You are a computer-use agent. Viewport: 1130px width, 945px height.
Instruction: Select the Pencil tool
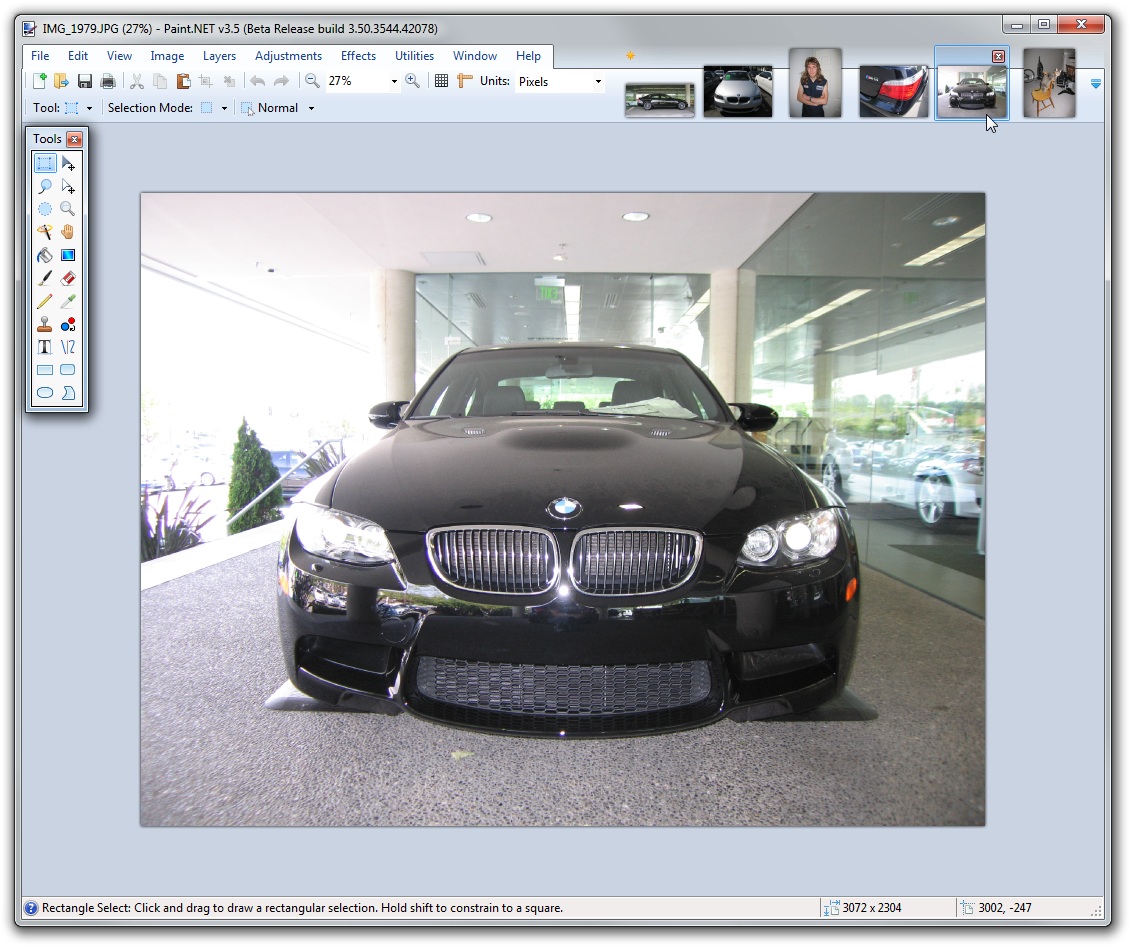[x=45, y=301]
